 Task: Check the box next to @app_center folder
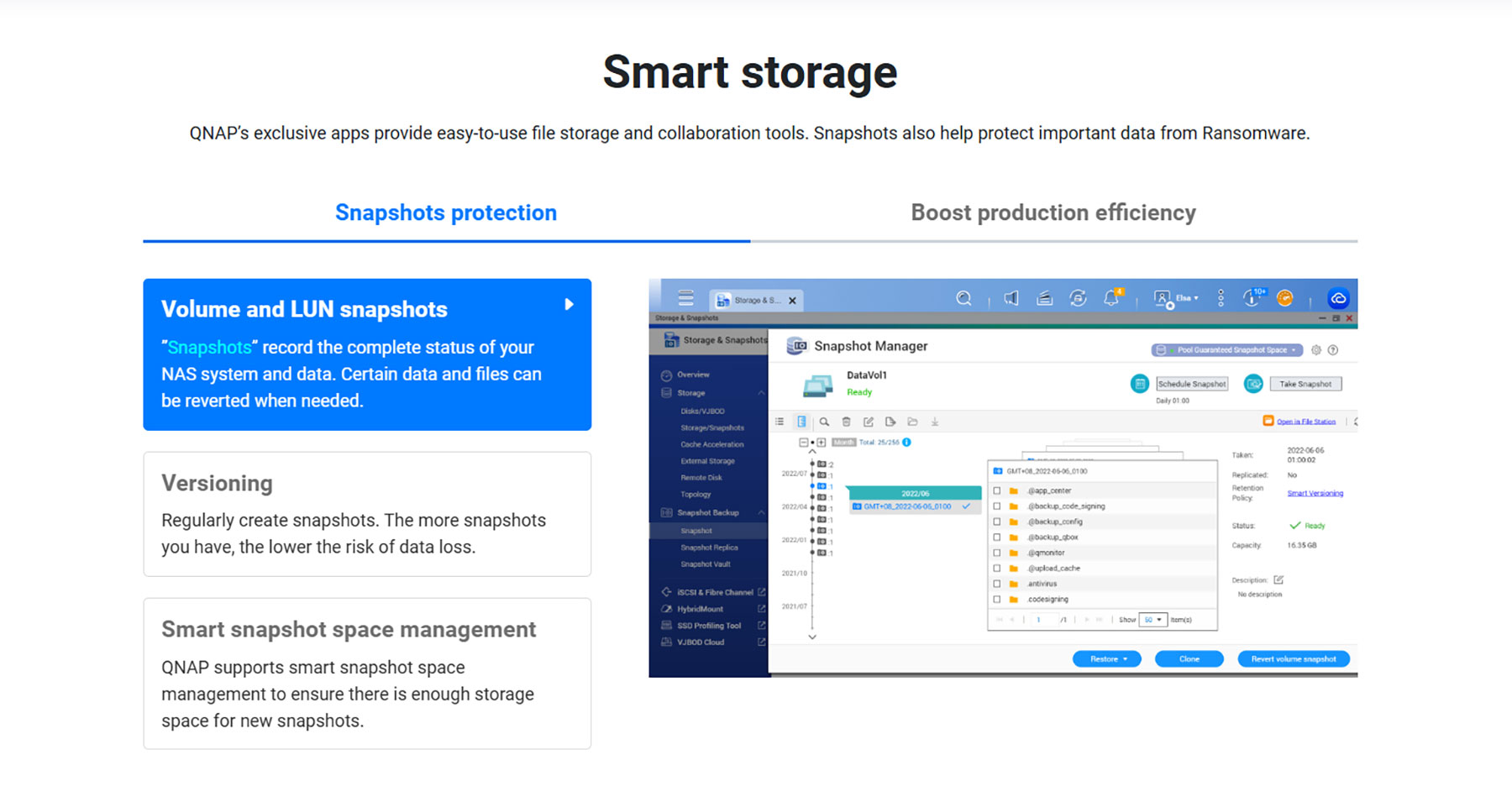997,491
